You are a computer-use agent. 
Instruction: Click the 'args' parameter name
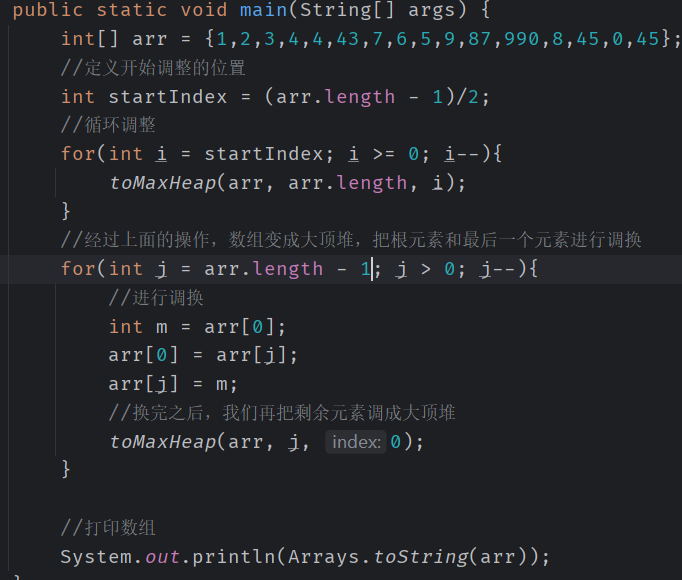pyautogui.click(x=431, y=11)
